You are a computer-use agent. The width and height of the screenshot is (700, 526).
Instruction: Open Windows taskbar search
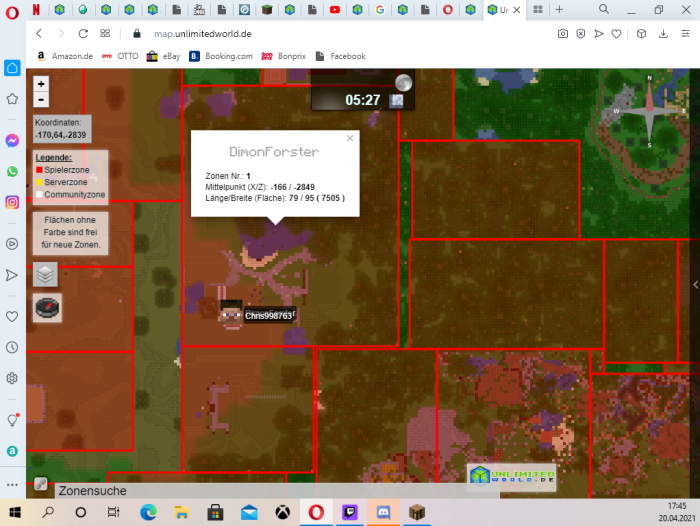tap(48, 512)
